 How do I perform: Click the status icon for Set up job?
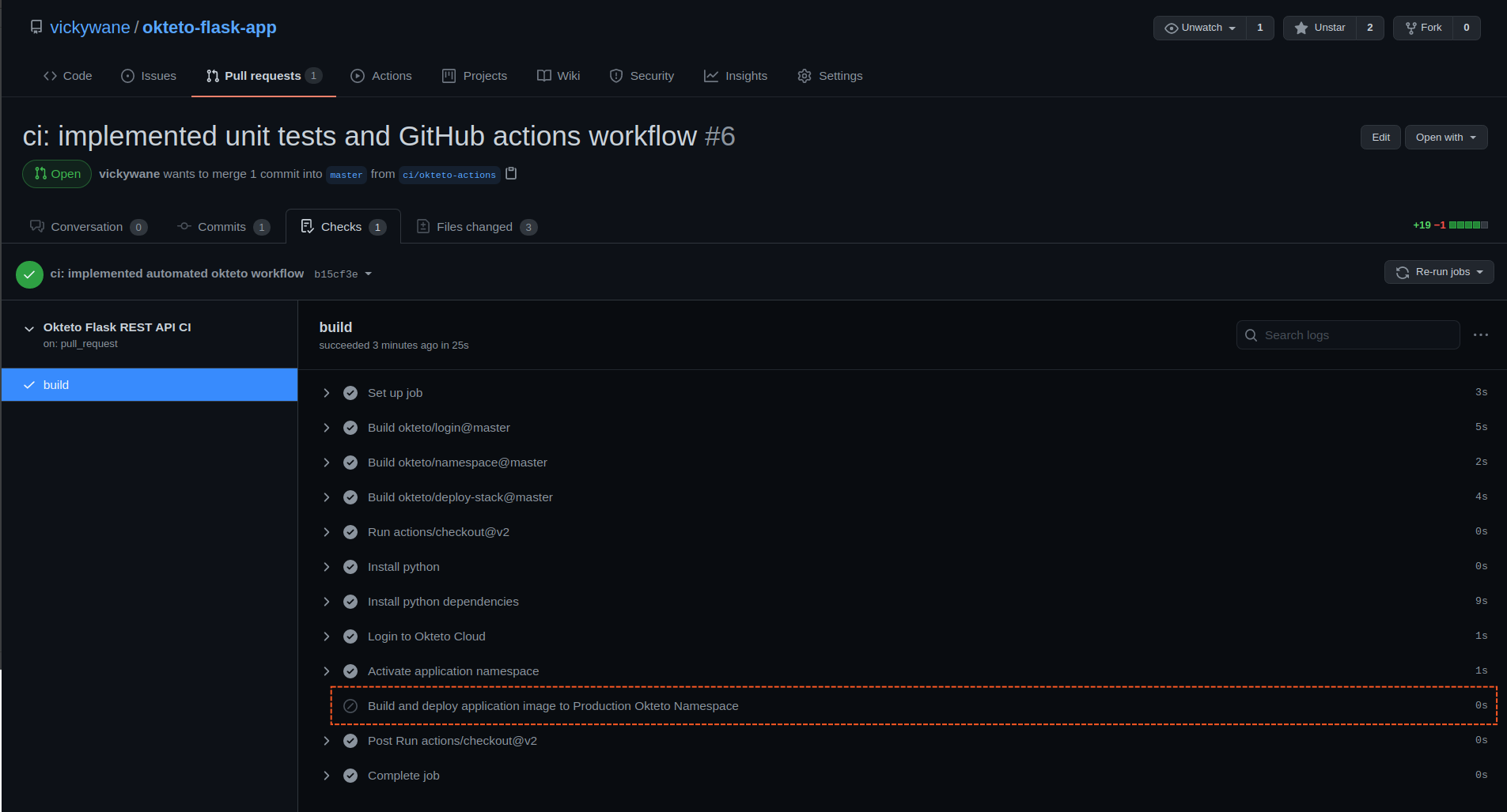350,393
